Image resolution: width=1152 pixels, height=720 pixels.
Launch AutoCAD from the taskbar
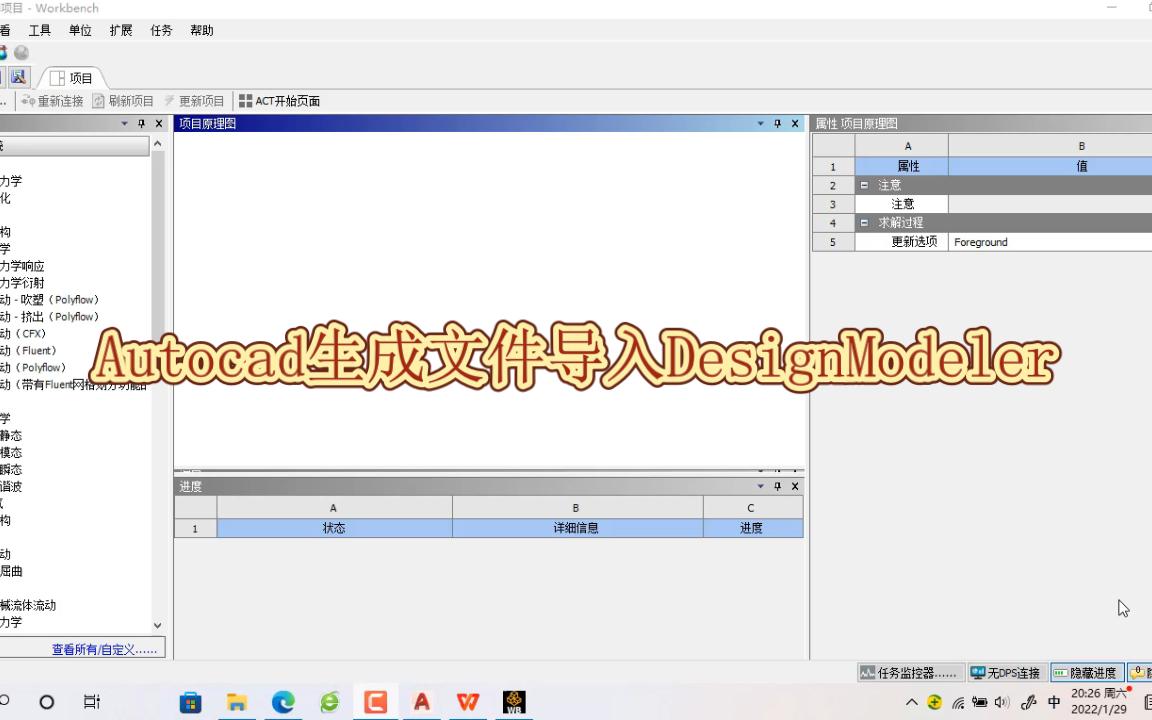(x=421, y=702)
